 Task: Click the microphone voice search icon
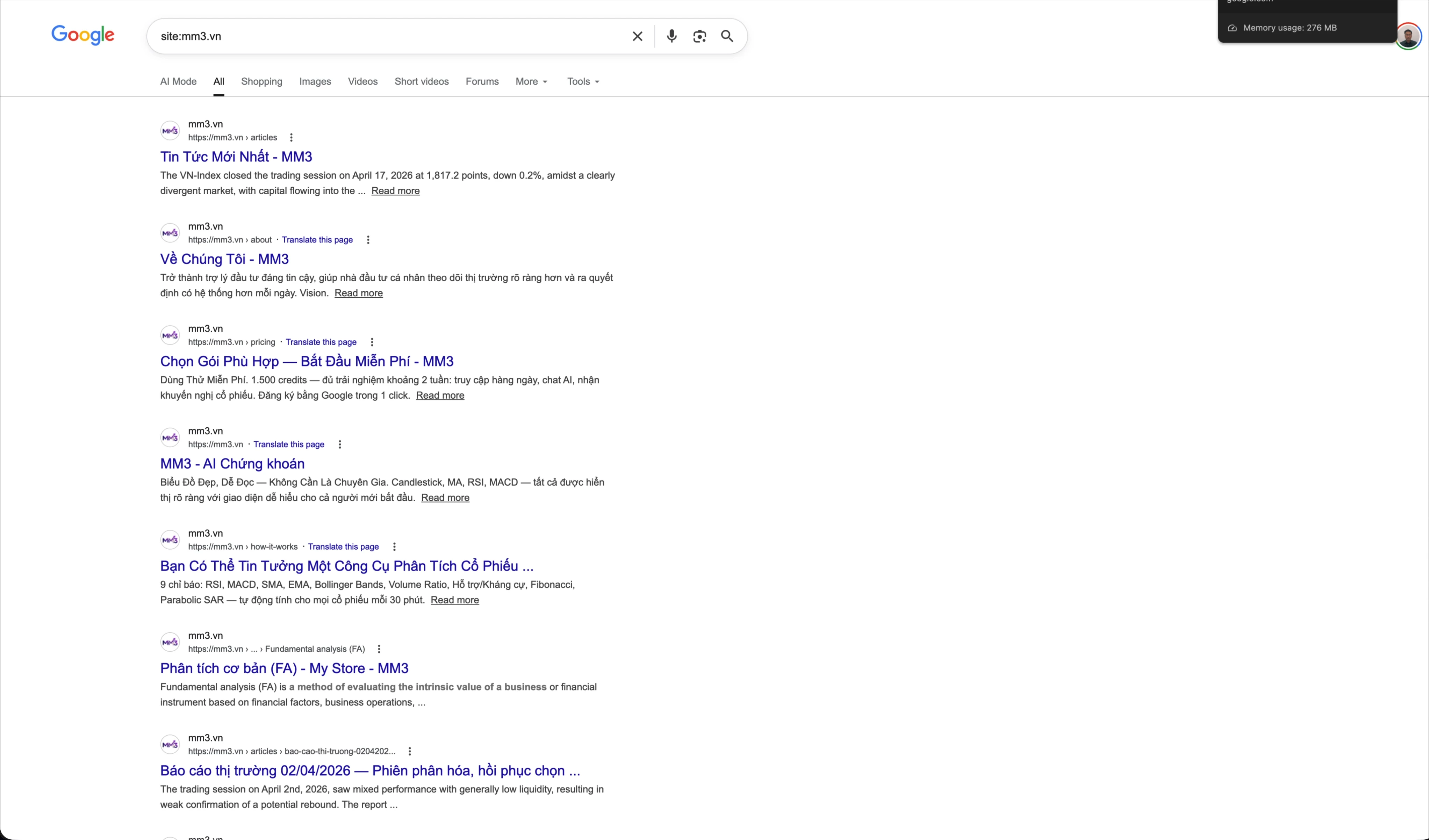click(x=672, y=36)
